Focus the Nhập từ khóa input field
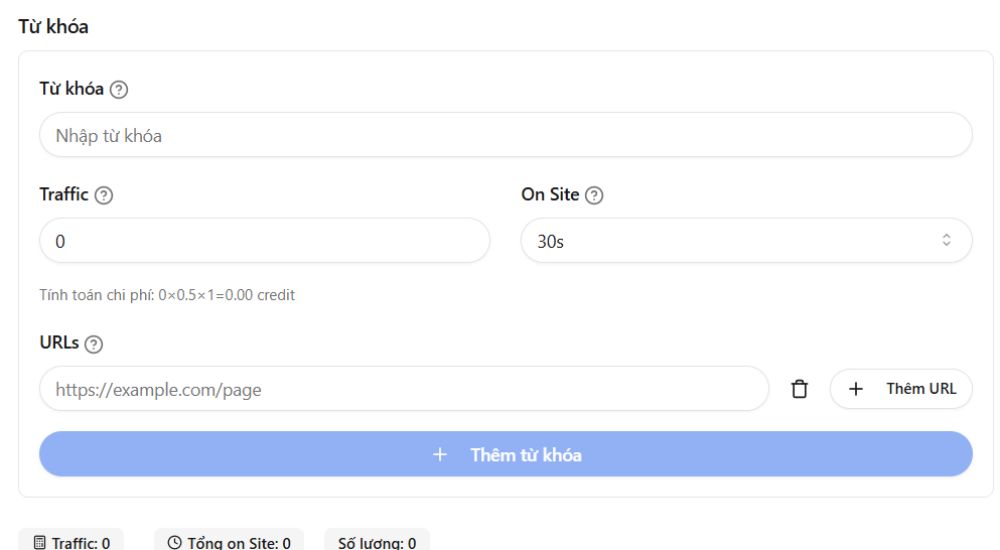The image size is (1000, 550). click(506, 135)
